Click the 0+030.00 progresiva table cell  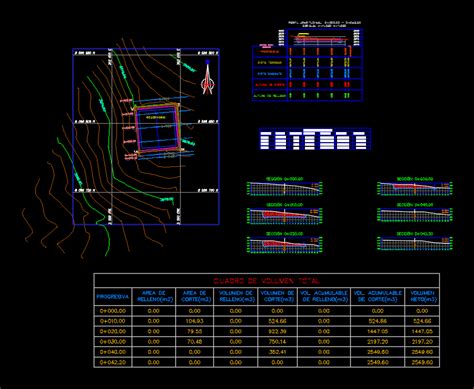(x=113, y=342)
